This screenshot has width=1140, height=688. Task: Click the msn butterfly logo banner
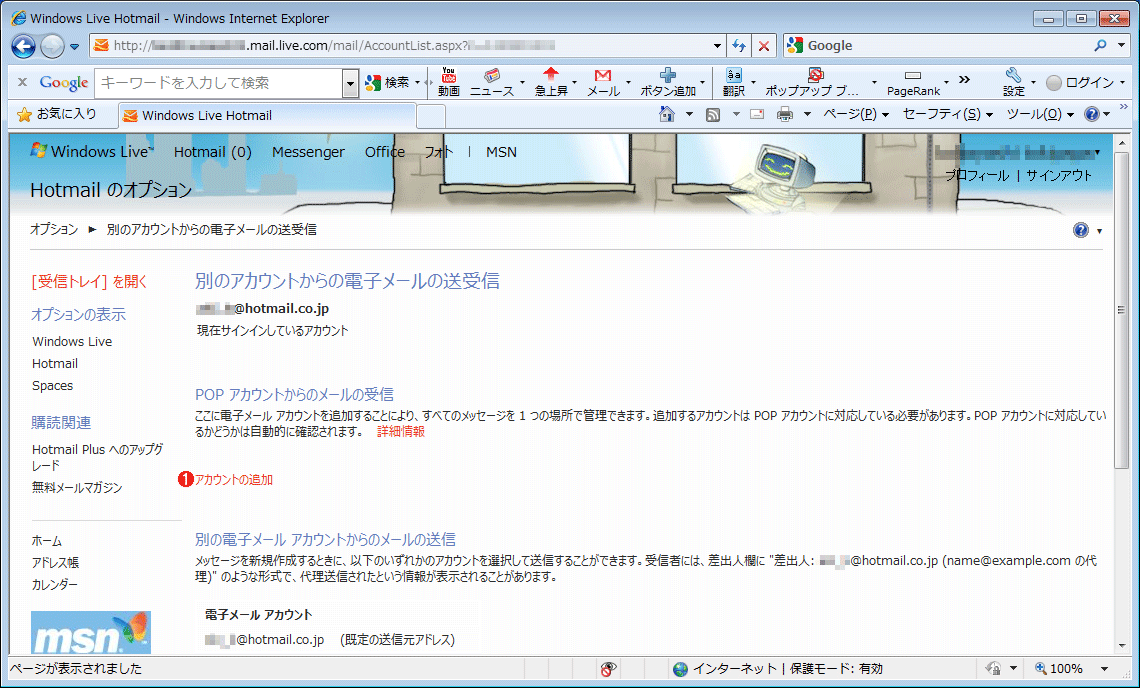(91, 633)
